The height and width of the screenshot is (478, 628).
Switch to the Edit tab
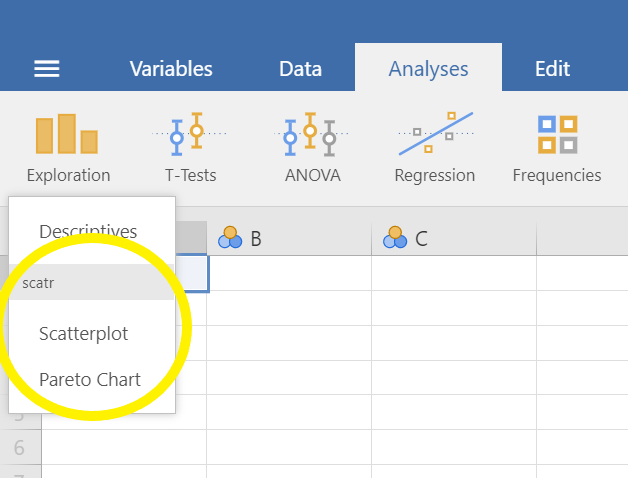coord(552,69)
